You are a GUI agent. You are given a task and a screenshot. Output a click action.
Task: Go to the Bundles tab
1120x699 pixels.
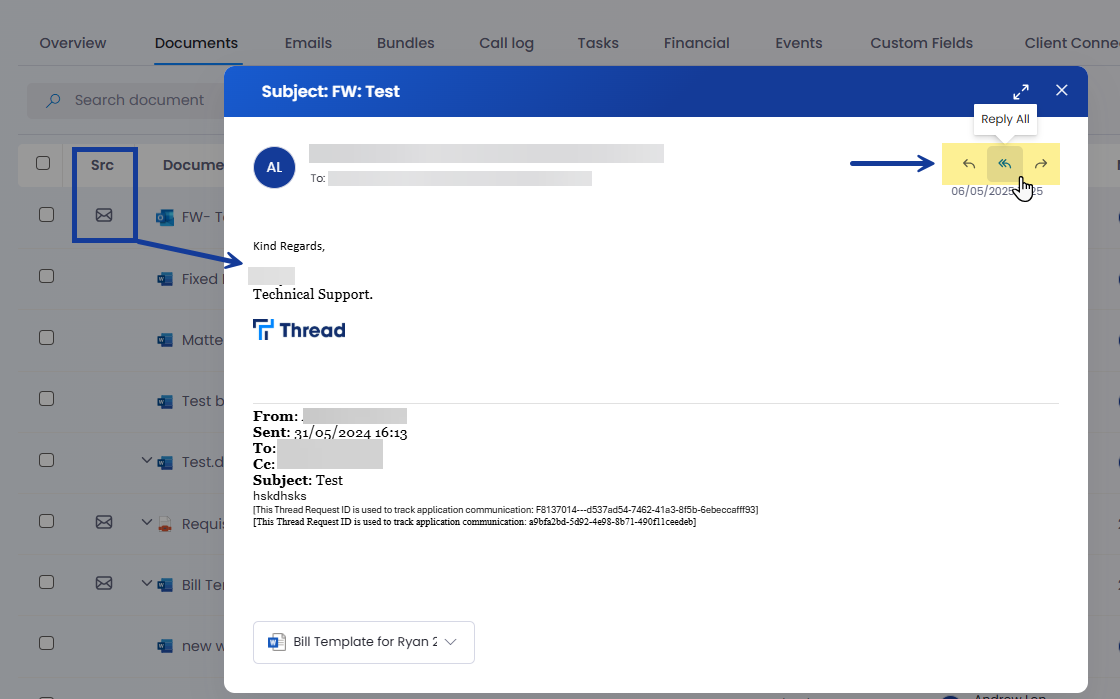click(406, 43)
